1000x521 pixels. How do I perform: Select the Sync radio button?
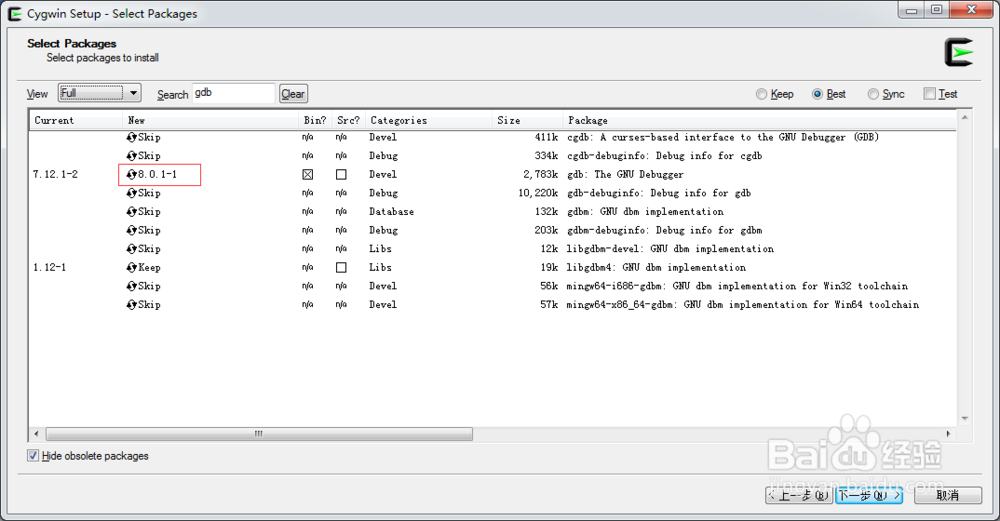pyautogui.click(x=873, y=94)
